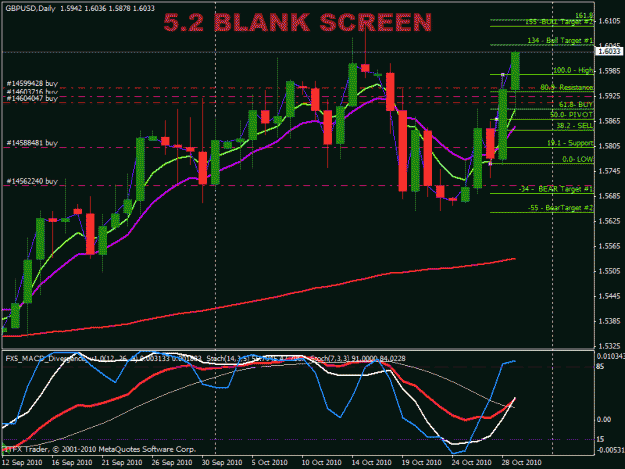This screenshot has width=625, height=469.
Task: Click the FXS_MACD_Divergence indicator label
Action: tap(45, 359)
